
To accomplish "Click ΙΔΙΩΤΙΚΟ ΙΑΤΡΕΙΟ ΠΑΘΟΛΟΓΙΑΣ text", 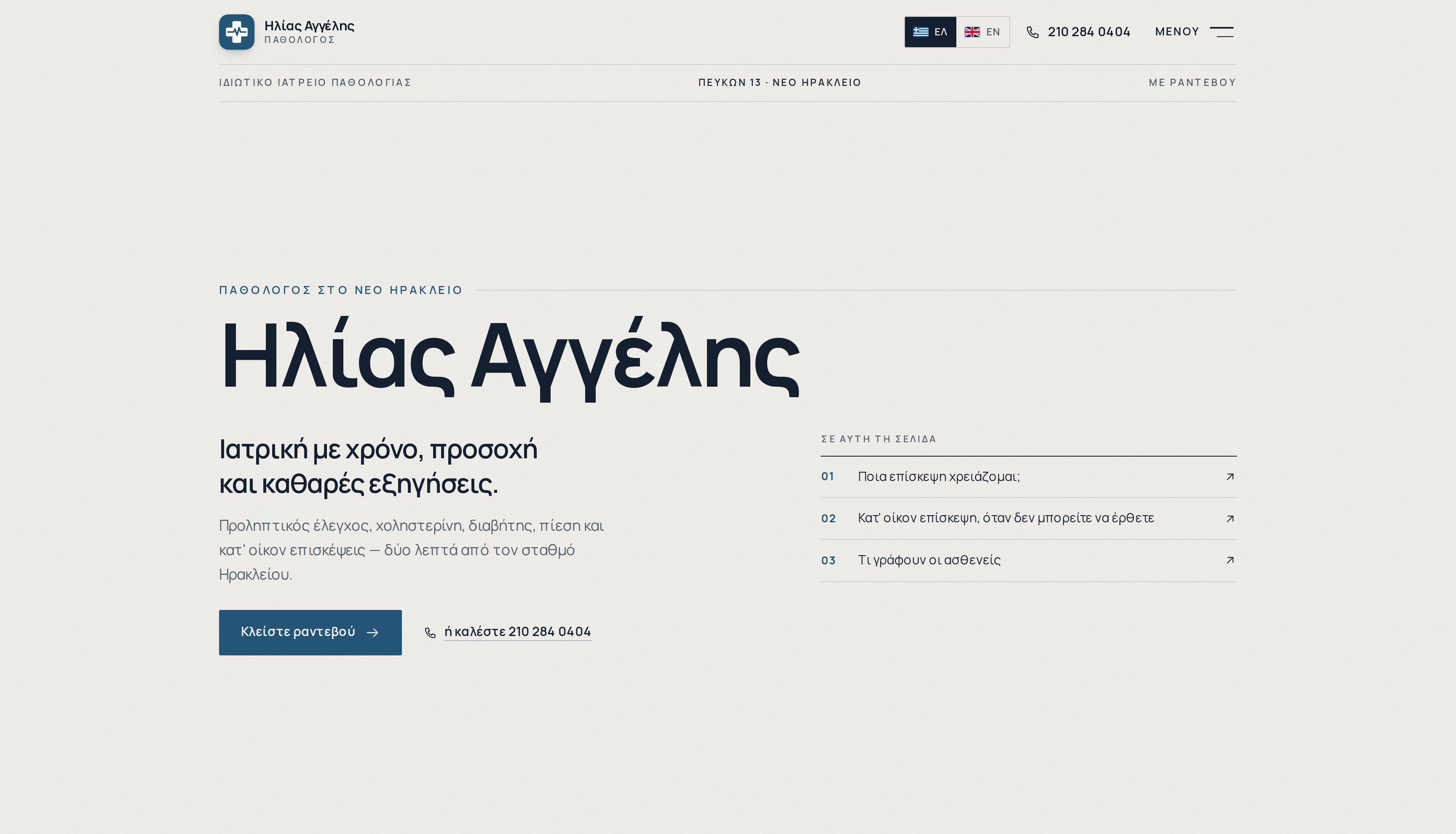I will 315,83.
